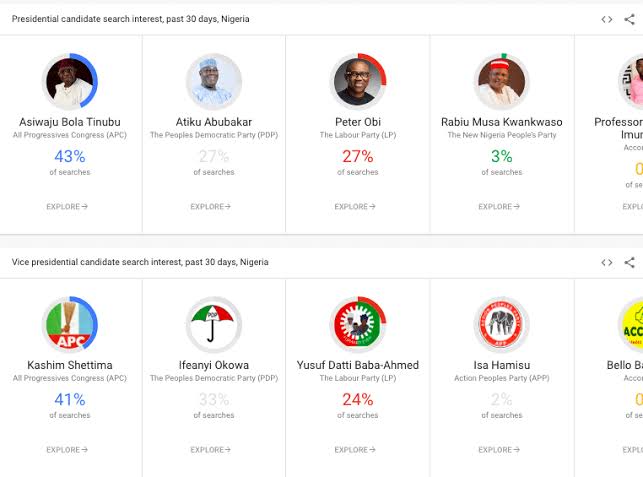The image size is (643, 477).
Task: Open Rabiu Musa Kwankwaso's photo
Action: click(502, 82)
